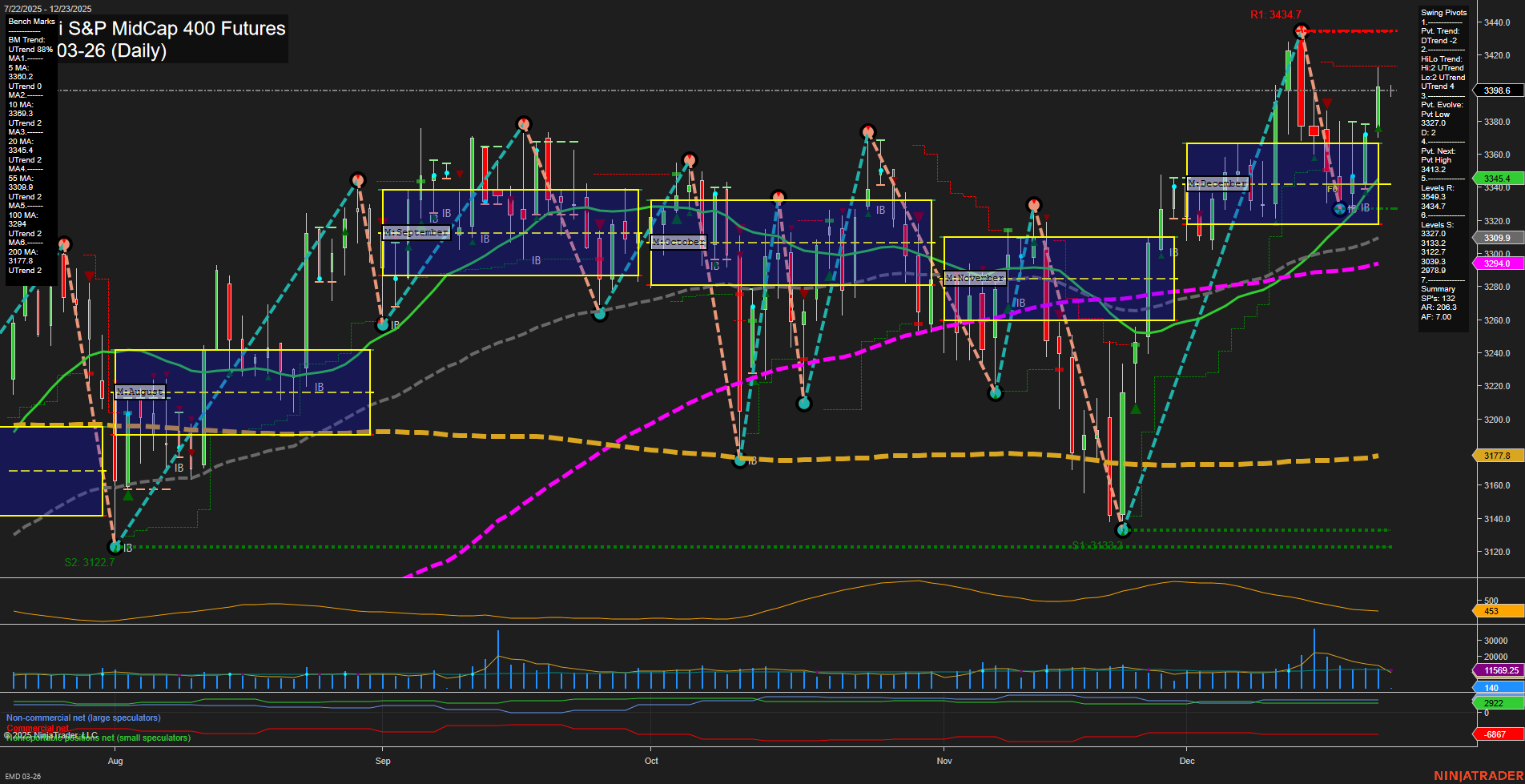Open the Swing Pivots panel header
The image size is (1525, 784).
tap(1443, 12)
